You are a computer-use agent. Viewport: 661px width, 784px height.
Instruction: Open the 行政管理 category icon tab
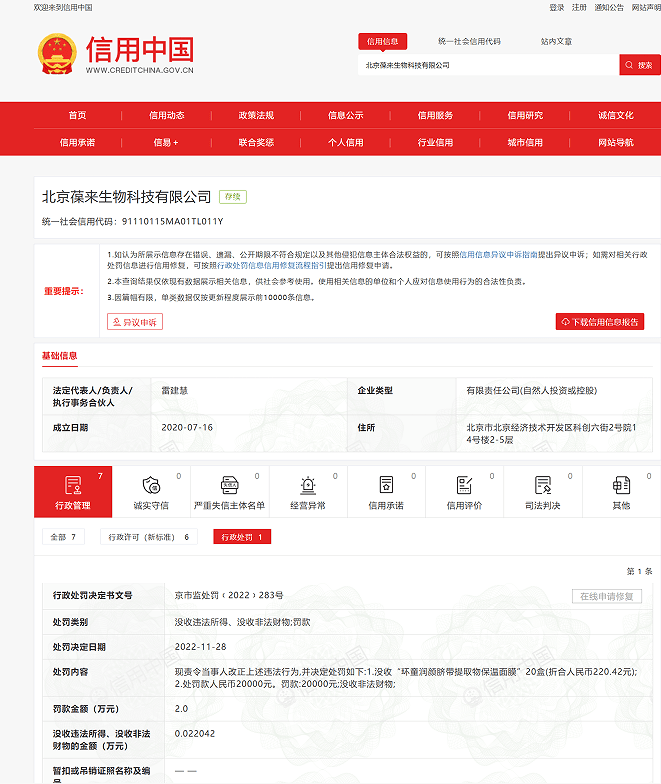click(x=73, y=492)
